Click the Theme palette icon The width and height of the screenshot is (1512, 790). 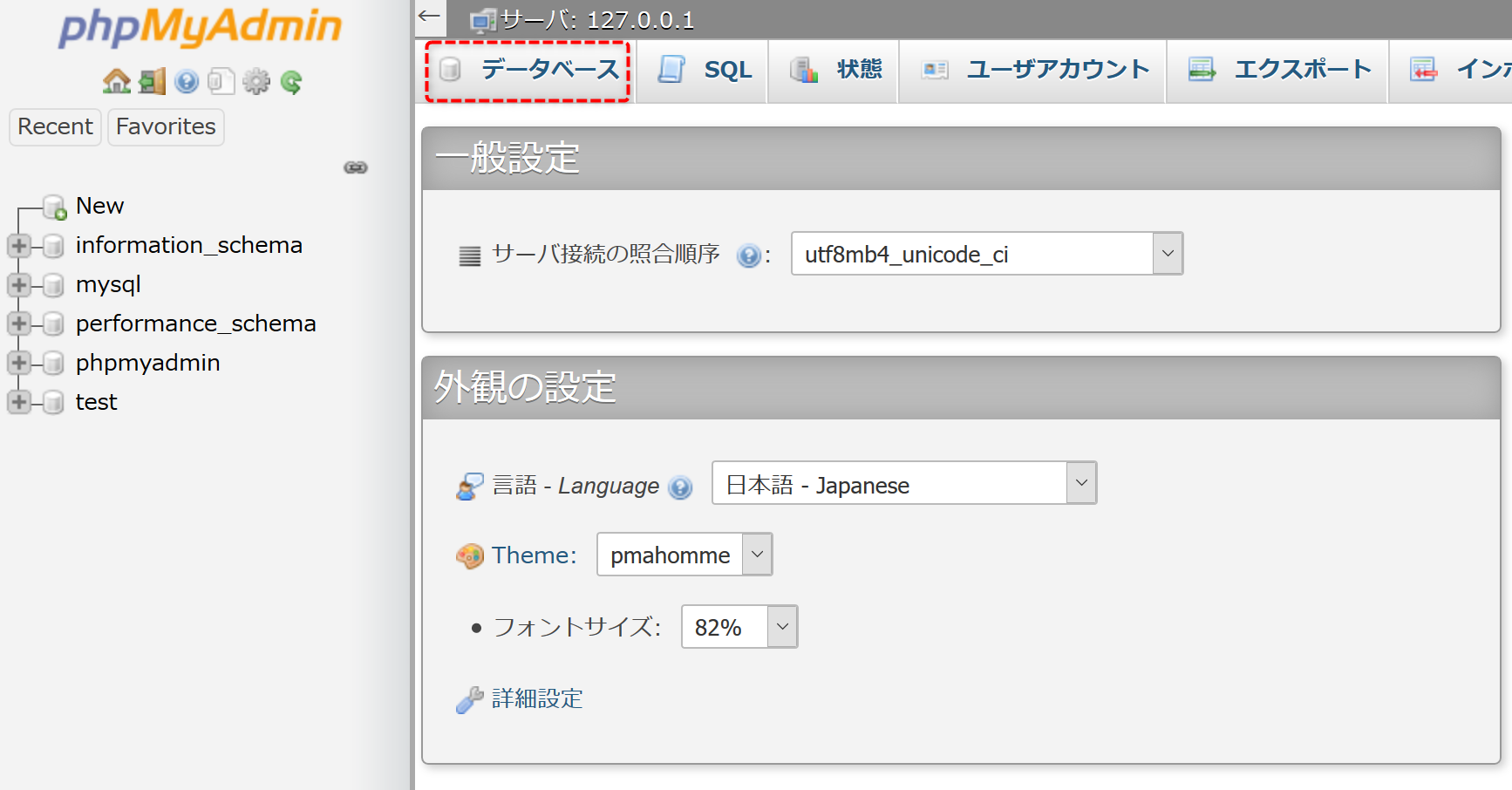(x=469, y=555)
